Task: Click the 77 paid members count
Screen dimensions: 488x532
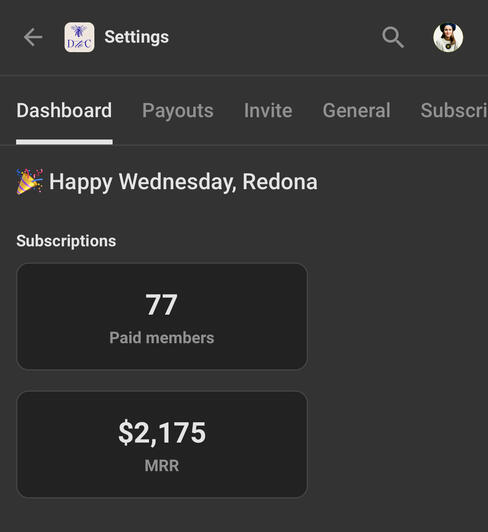Action: [x=161, y=305]
